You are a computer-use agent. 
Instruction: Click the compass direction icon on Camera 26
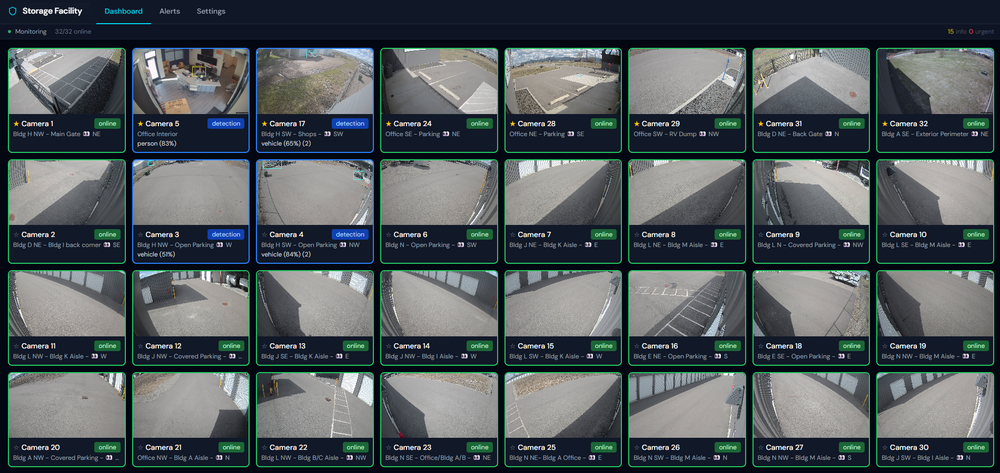coord(714,458)
